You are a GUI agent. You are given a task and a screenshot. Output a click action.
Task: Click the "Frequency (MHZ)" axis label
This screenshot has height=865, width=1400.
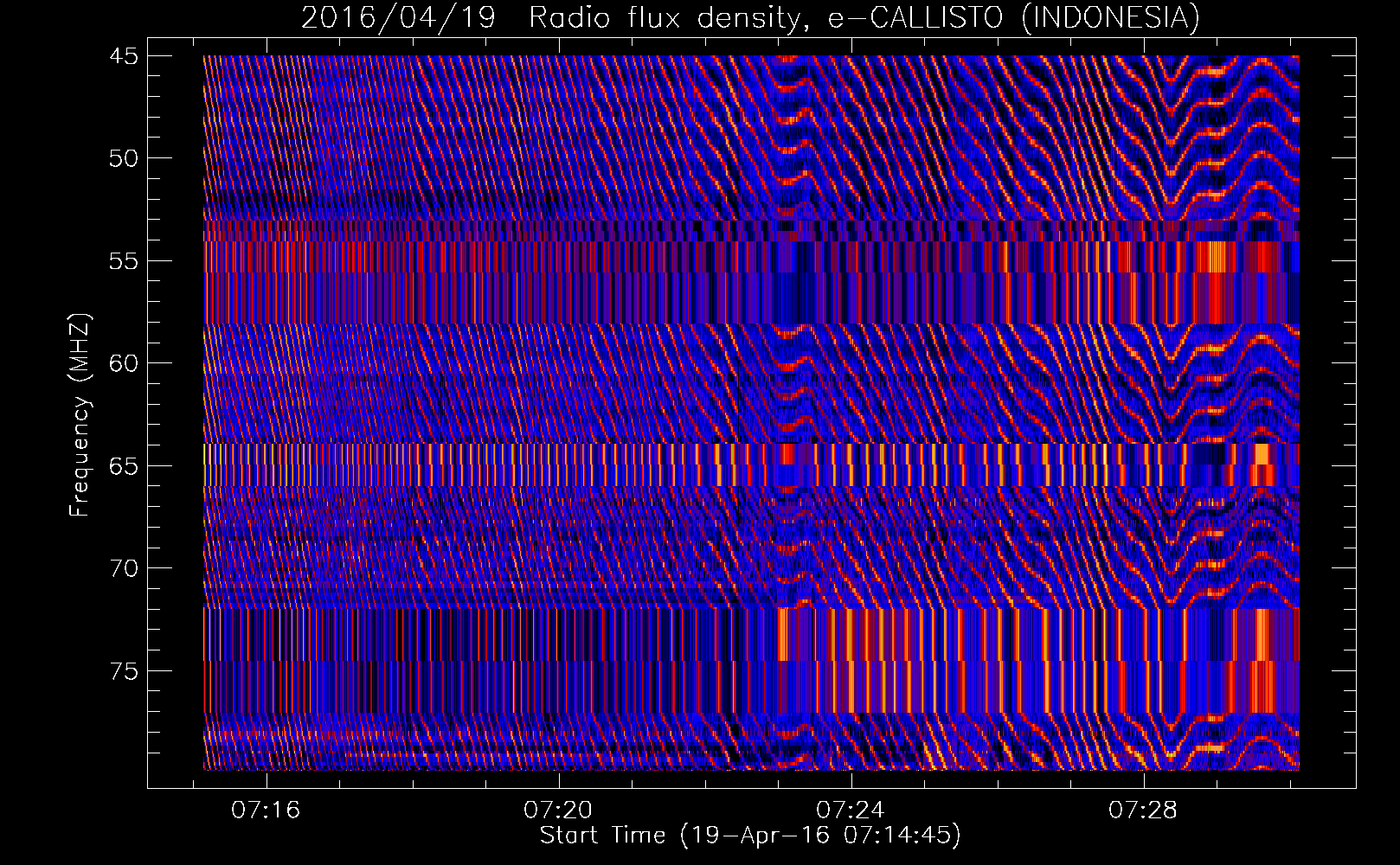[x=79, y=415]
